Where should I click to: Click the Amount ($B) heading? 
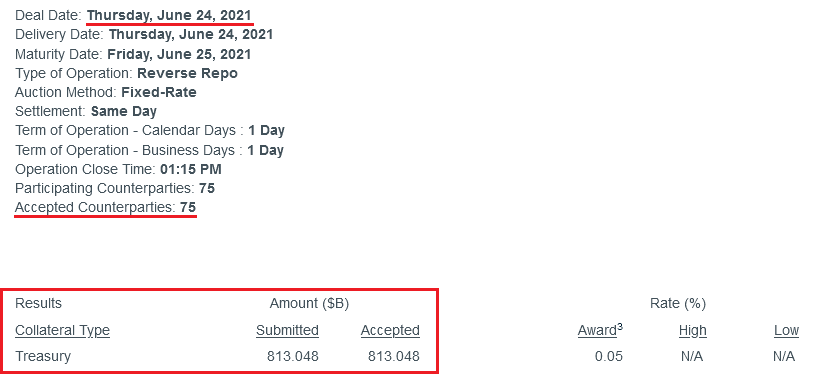[x=309, y=303]
